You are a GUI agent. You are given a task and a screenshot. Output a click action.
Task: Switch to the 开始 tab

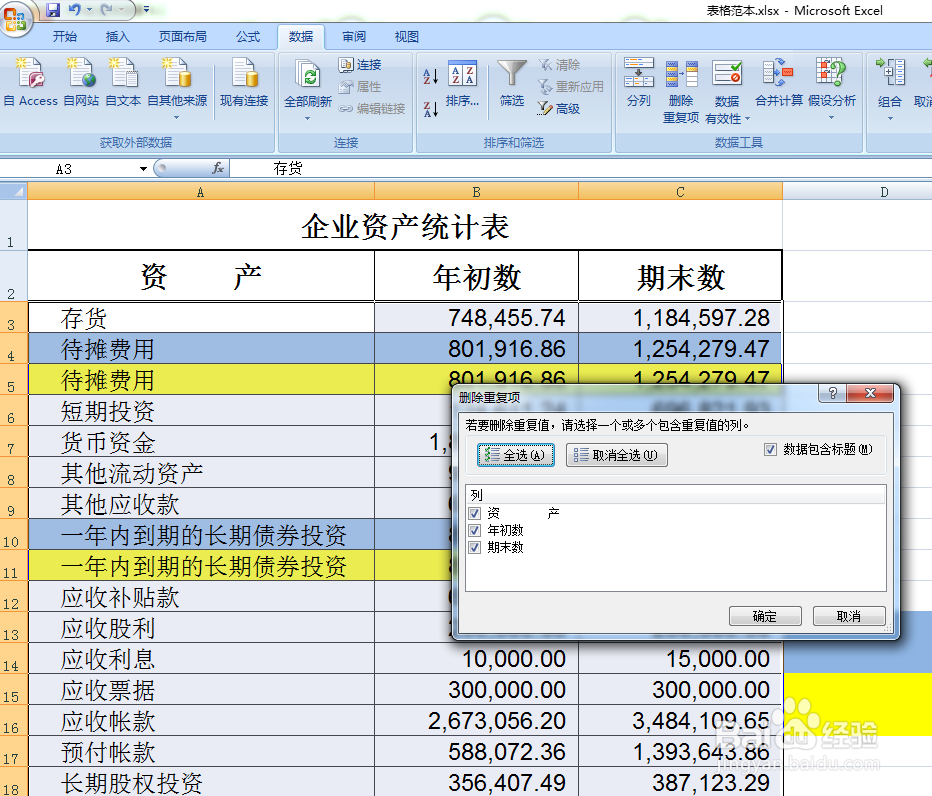[65, 37]
